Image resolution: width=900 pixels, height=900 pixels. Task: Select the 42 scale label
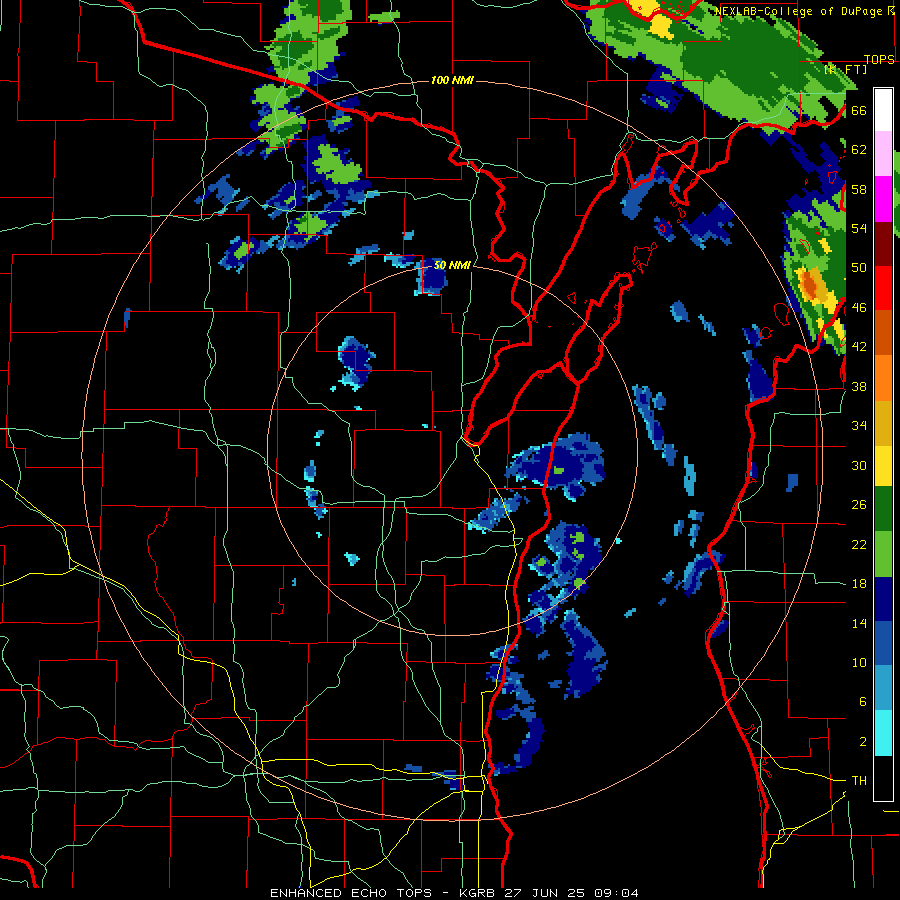pyautogui.click(x=859, y=347)
